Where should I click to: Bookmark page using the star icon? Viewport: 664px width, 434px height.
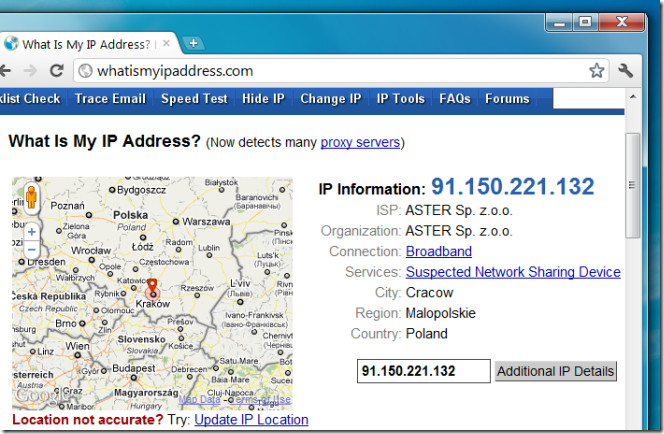tap(596, 71)
